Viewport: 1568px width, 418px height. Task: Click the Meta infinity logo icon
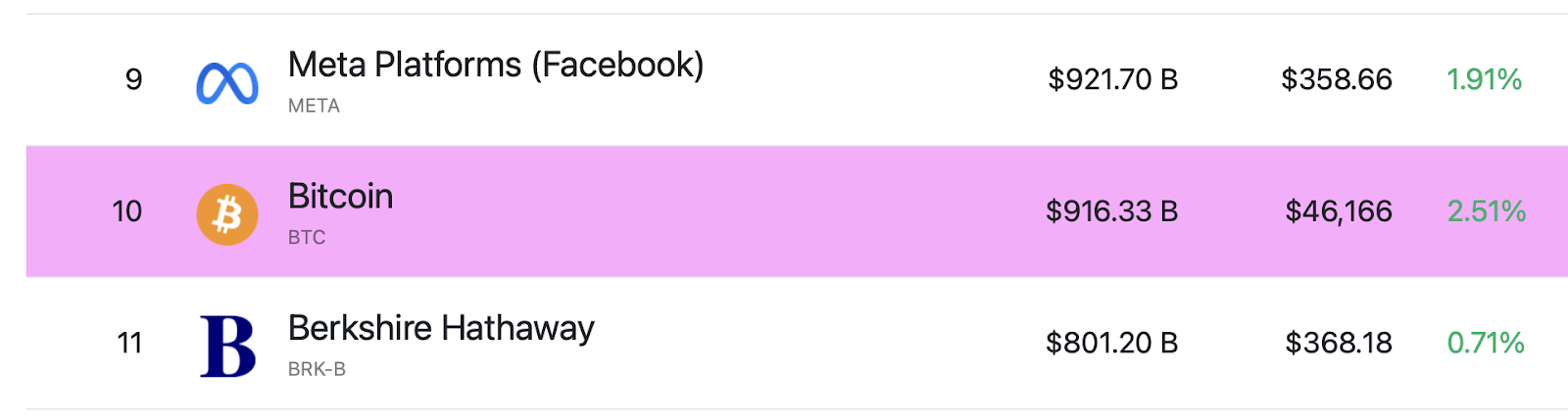[x=227, y=83]
